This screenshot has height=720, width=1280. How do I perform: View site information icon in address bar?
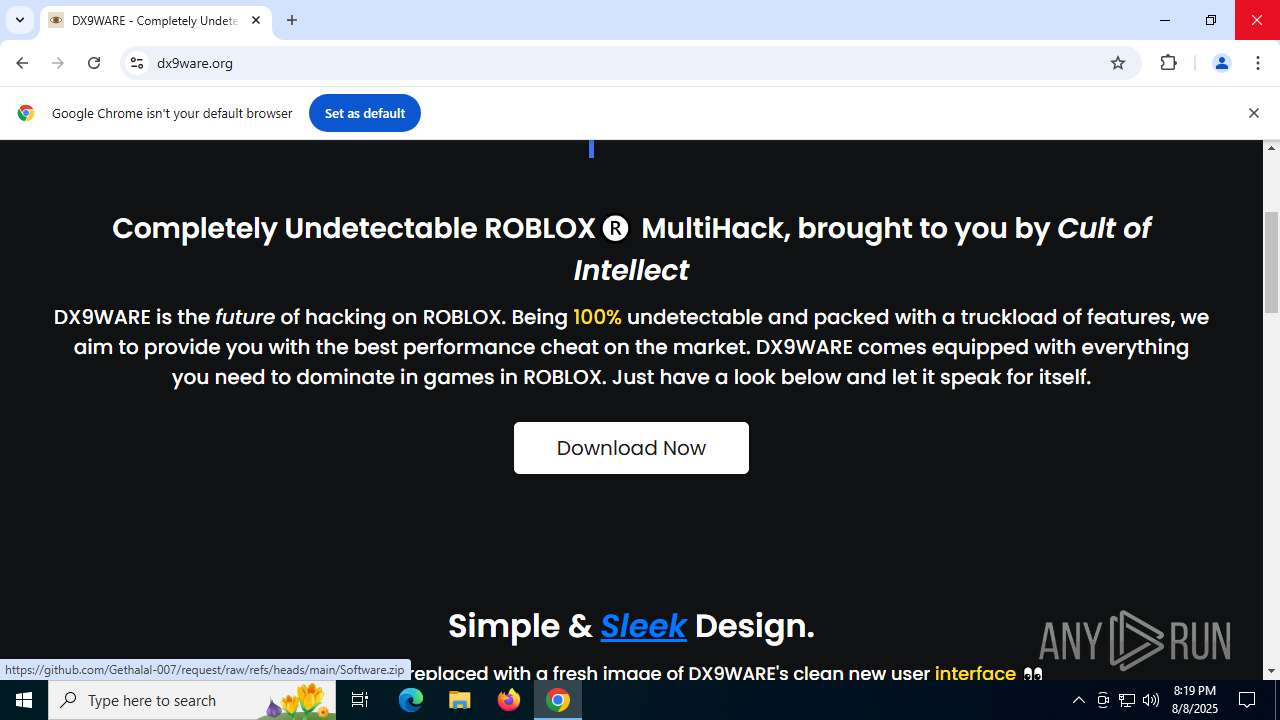click(x=137, y=63)
